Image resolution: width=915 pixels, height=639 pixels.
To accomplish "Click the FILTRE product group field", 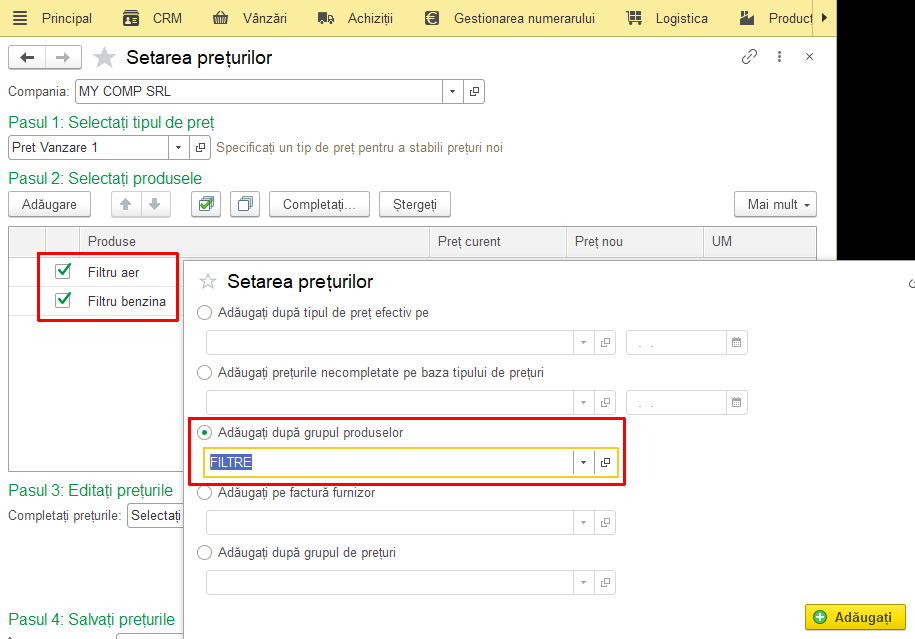I will tap(391, 462).
